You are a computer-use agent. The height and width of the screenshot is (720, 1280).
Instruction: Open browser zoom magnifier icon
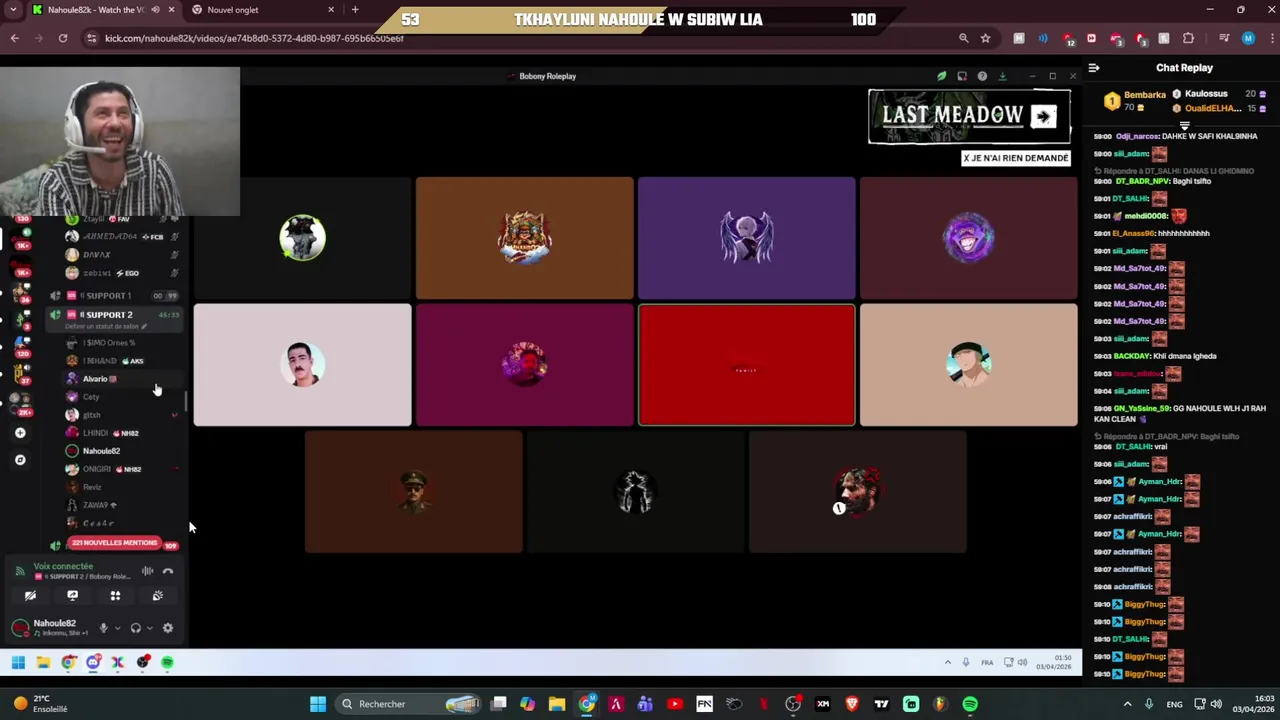click(x=963, y=38)
